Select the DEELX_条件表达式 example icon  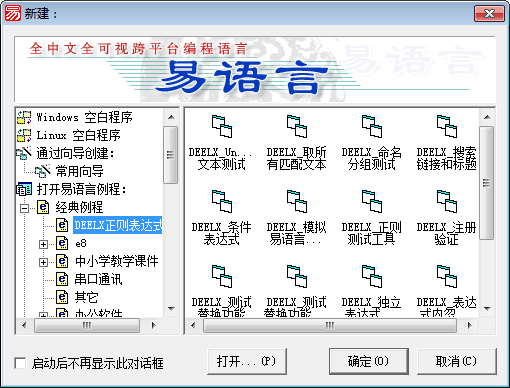(222, 201)
